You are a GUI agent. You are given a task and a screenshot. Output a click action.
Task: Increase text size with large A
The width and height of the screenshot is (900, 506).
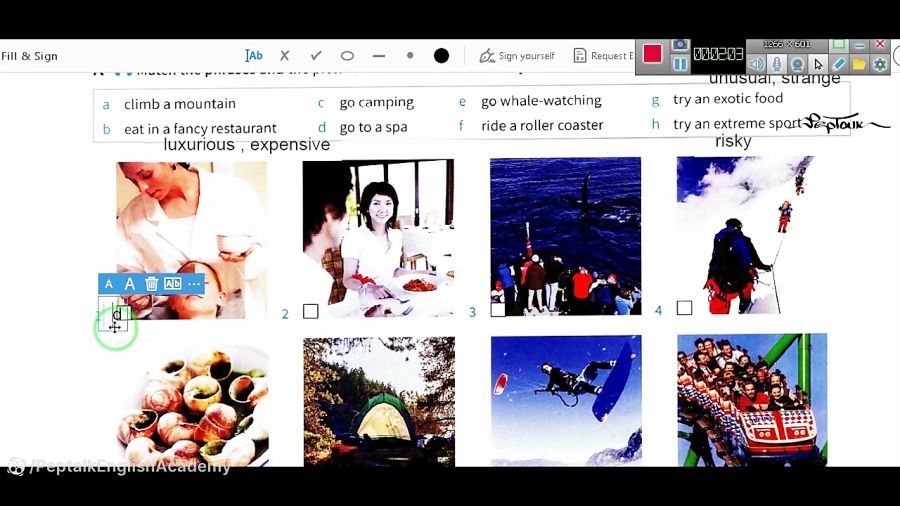pos(129,284)
